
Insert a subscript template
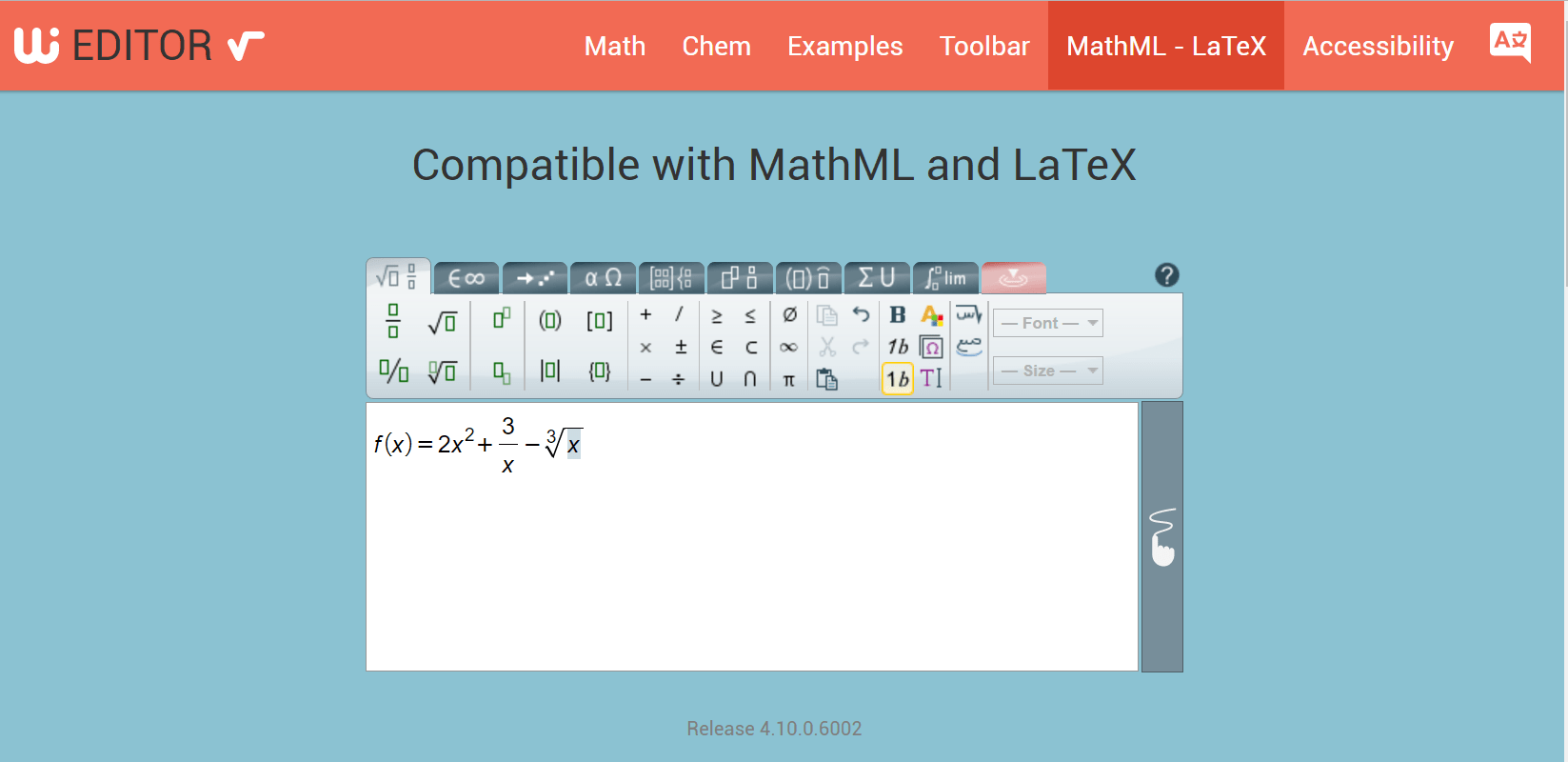(502, 371)
